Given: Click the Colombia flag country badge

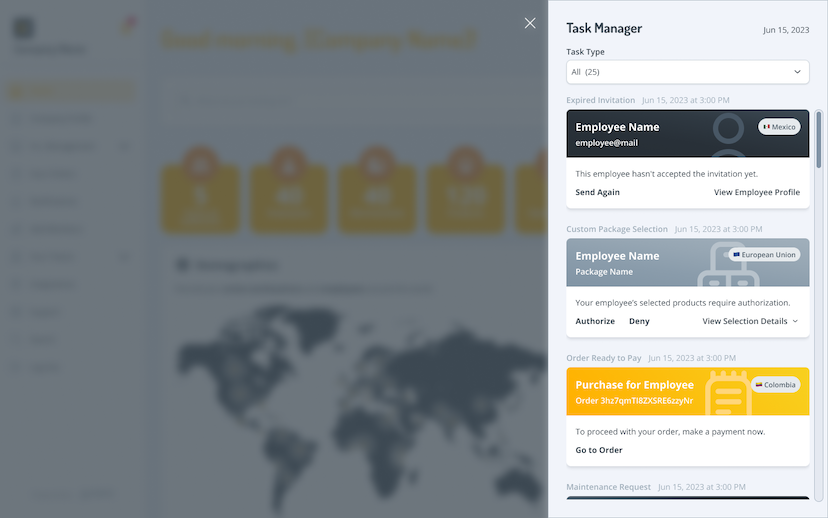Looking at the screenshot, I should (x=776, y=384).
